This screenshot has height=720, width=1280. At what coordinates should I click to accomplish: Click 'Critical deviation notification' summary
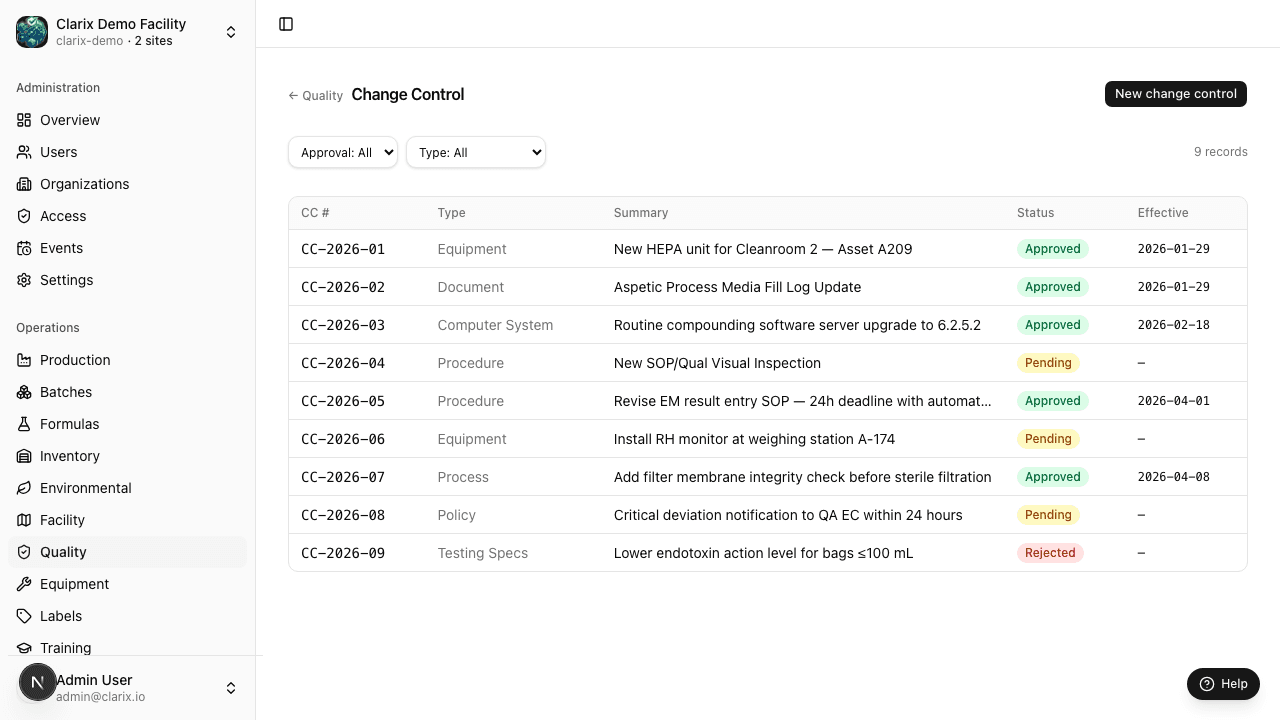788,515
